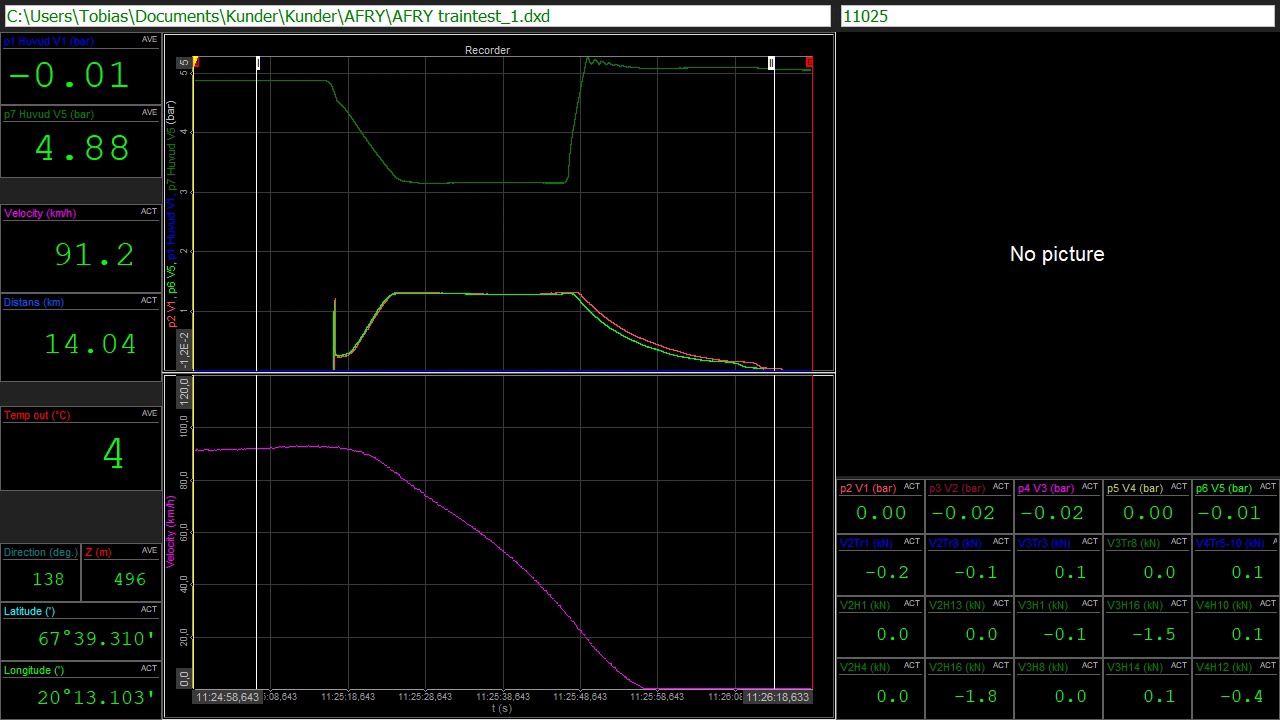1280x720 pixels.
Task: Click the white cursor I marker in Recorder
Action: (x=258, y=63)
